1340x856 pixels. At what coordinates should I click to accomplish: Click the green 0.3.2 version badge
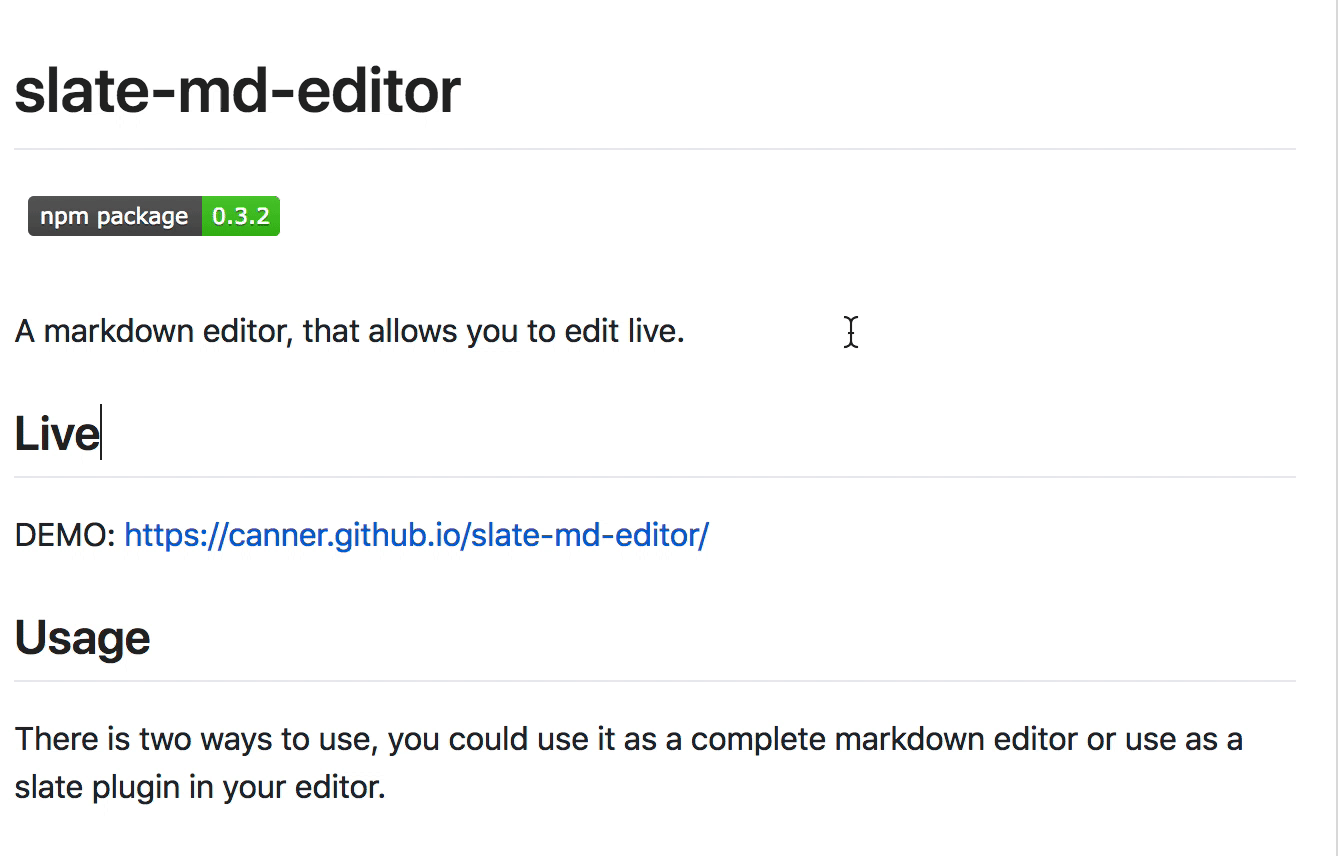pos(240,216)
